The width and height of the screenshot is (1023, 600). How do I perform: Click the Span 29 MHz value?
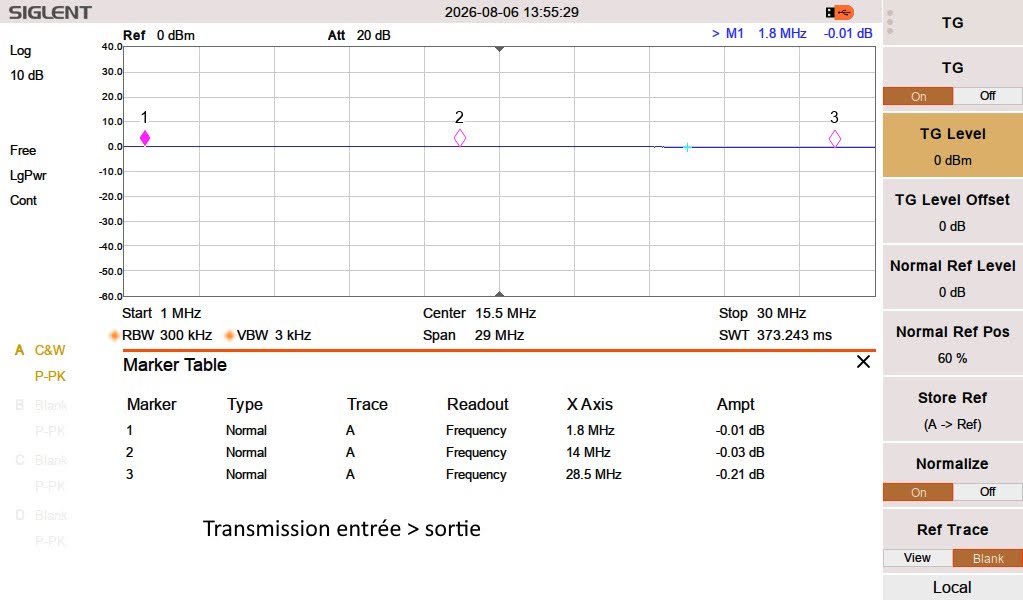pyautogui.click(x=474, y=335)
